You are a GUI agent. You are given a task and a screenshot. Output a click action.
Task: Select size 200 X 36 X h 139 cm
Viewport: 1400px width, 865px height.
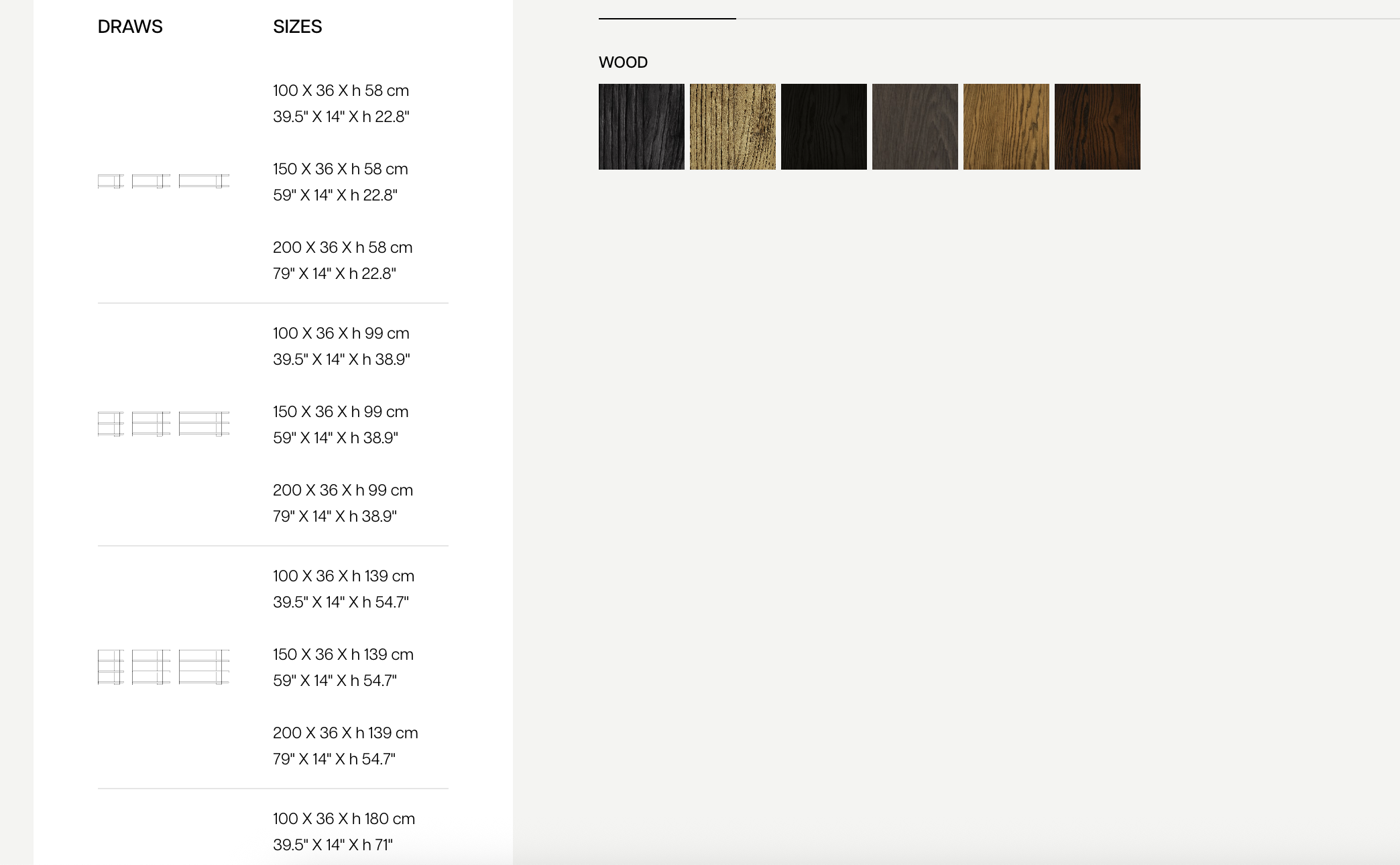tap(345, 733)
